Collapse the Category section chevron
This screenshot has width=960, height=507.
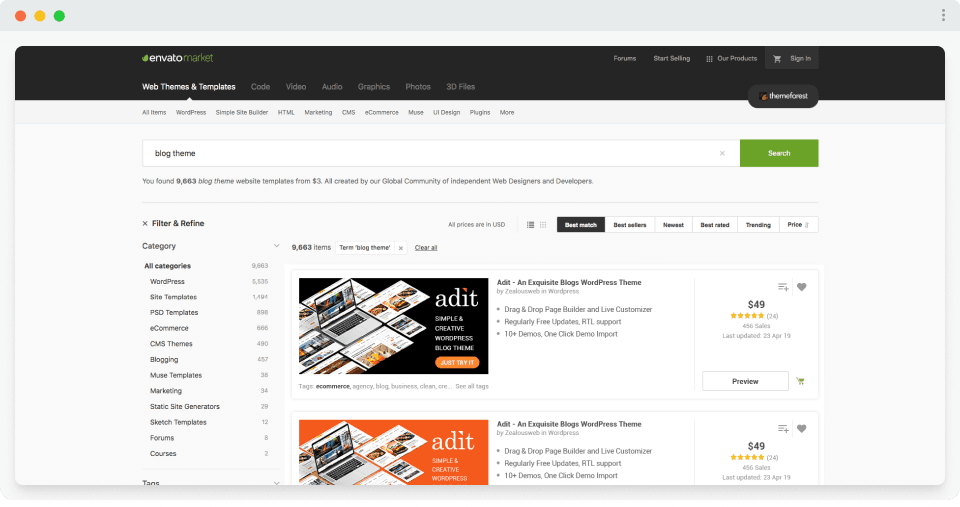[x=276, y=246]
